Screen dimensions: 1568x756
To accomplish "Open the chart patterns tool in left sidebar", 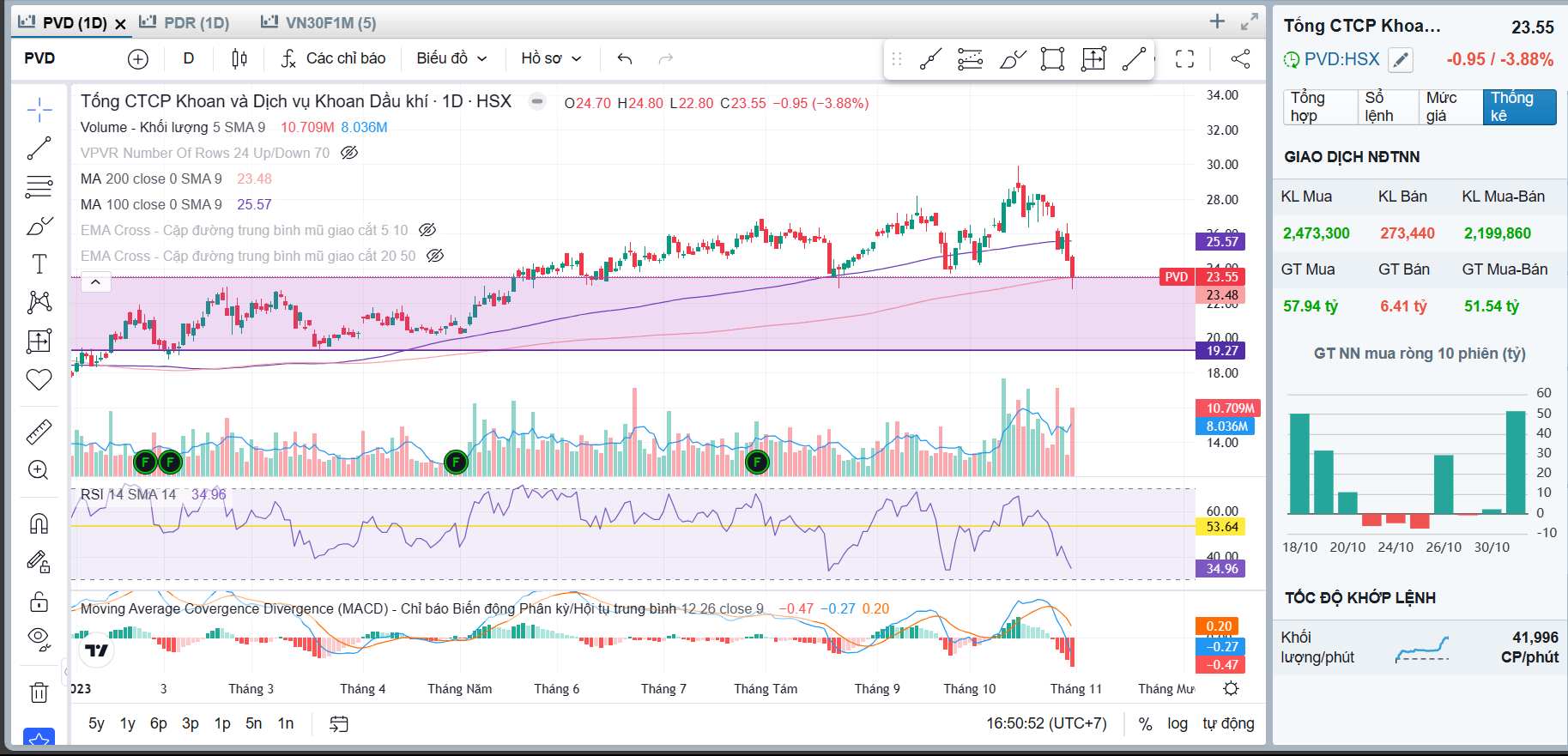I will click(x=39, y=302).
